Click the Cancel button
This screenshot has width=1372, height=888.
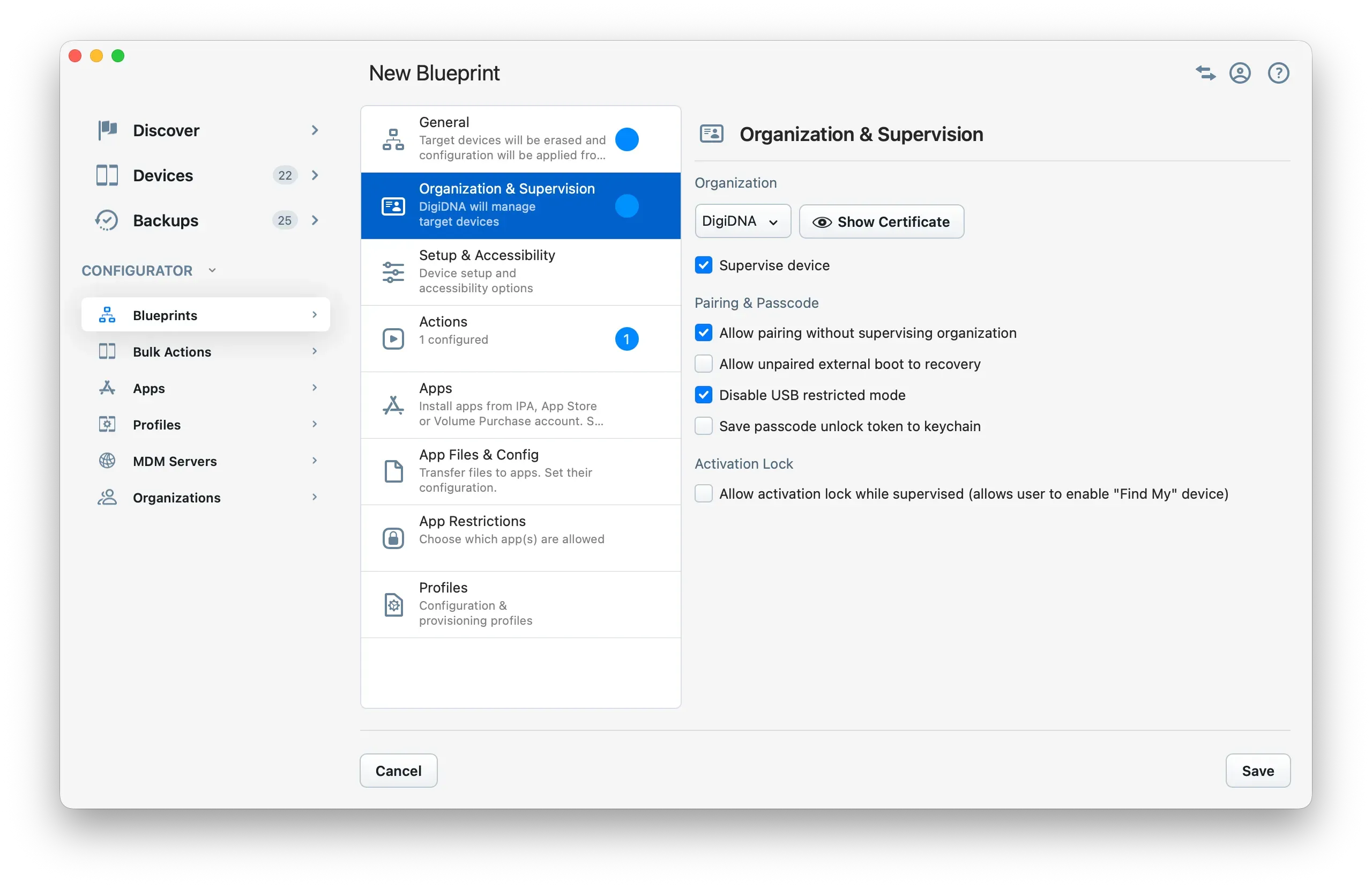click(398, 771)
